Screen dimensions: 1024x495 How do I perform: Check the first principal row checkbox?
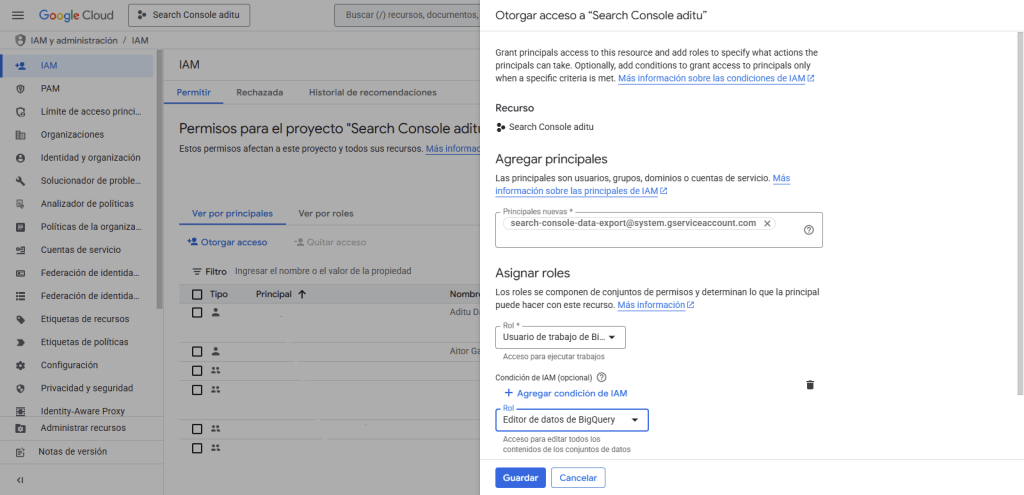pyautogui.click(x=197, y=312)
